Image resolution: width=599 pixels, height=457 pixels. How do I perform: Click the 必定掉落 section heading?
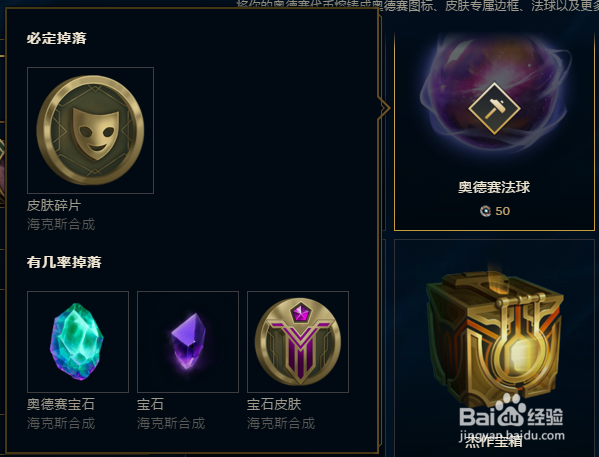pyautogui.click(x=57, y=38)
